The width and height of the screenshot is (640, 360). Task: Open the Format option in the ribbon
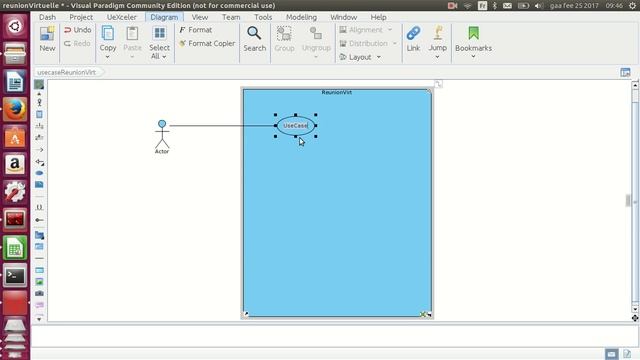pos(196,30)
